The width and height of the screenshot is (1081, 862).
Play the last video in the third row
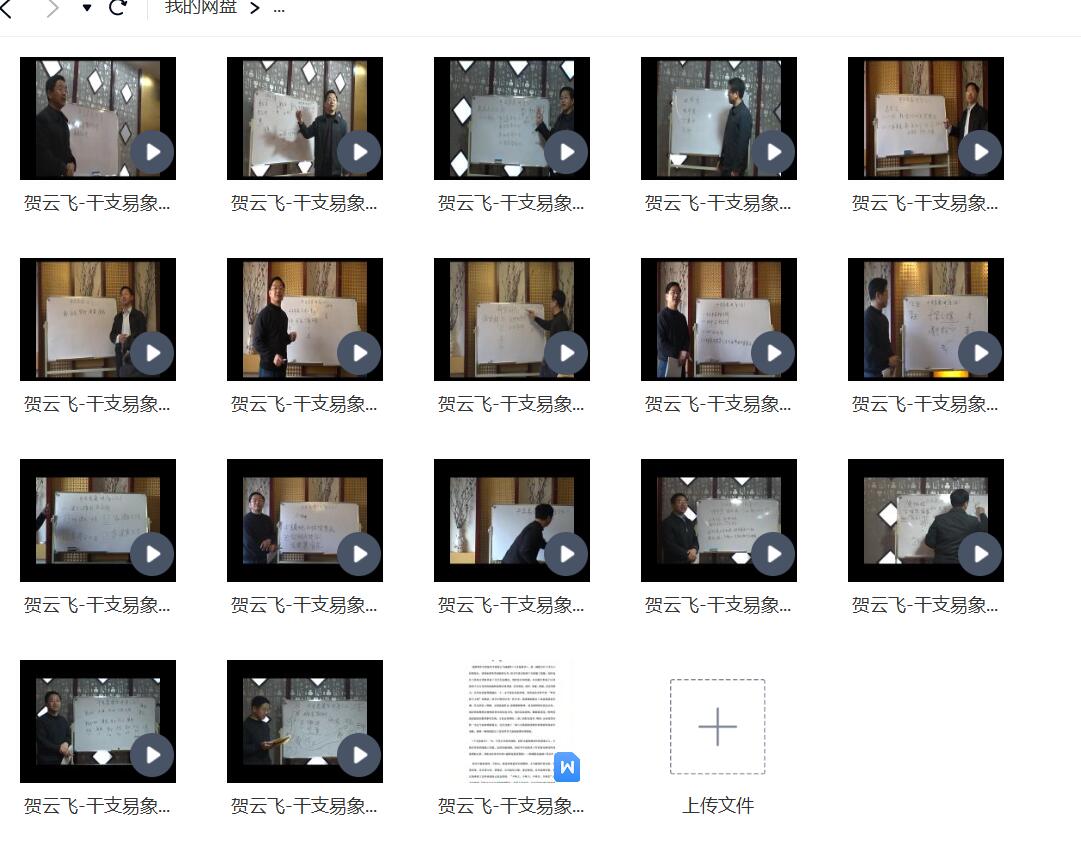coord(980,554)
